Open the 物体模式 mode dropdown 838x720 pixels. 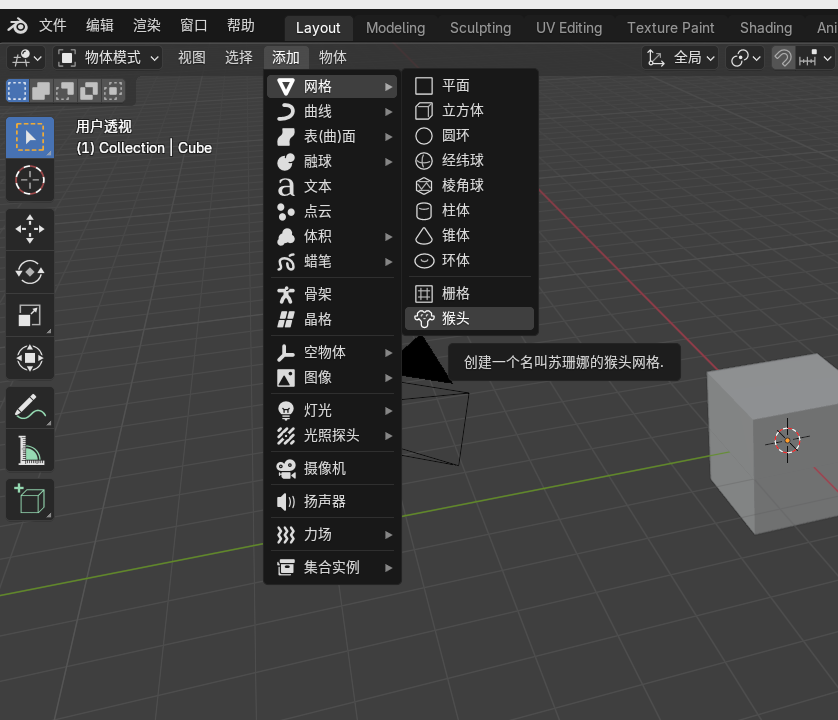coord(108,58)
